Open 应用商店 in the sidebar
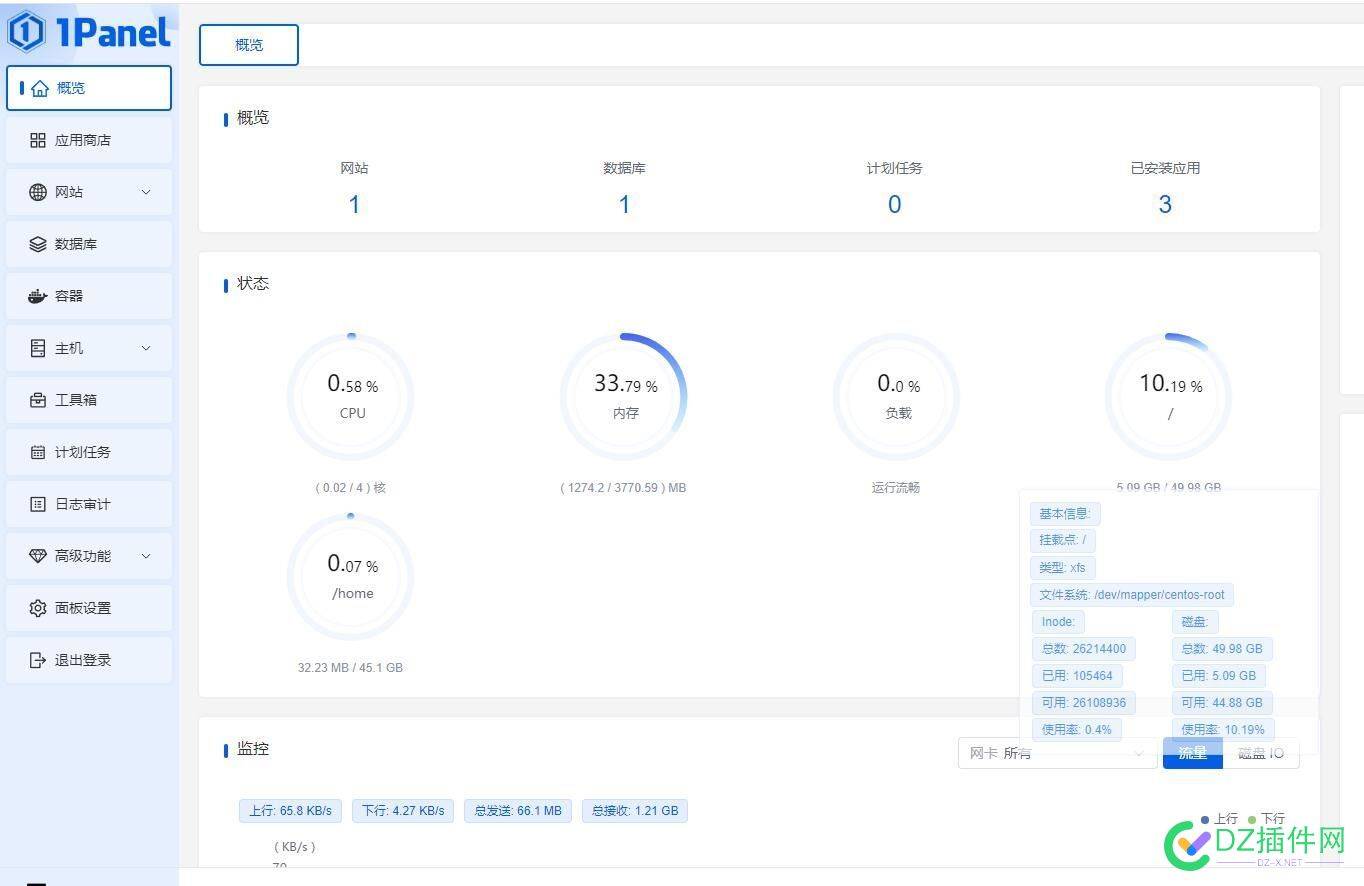Viewport: 1364px width, 886px height. click(89, 140)
